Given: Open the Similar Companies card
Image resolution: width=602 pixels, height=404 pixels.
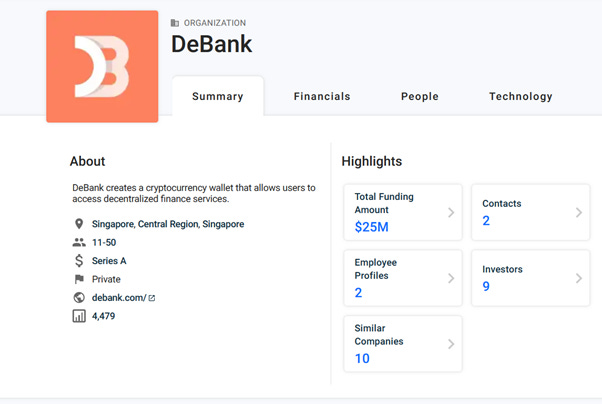Looking at the screenshot, I should (403, 344).
